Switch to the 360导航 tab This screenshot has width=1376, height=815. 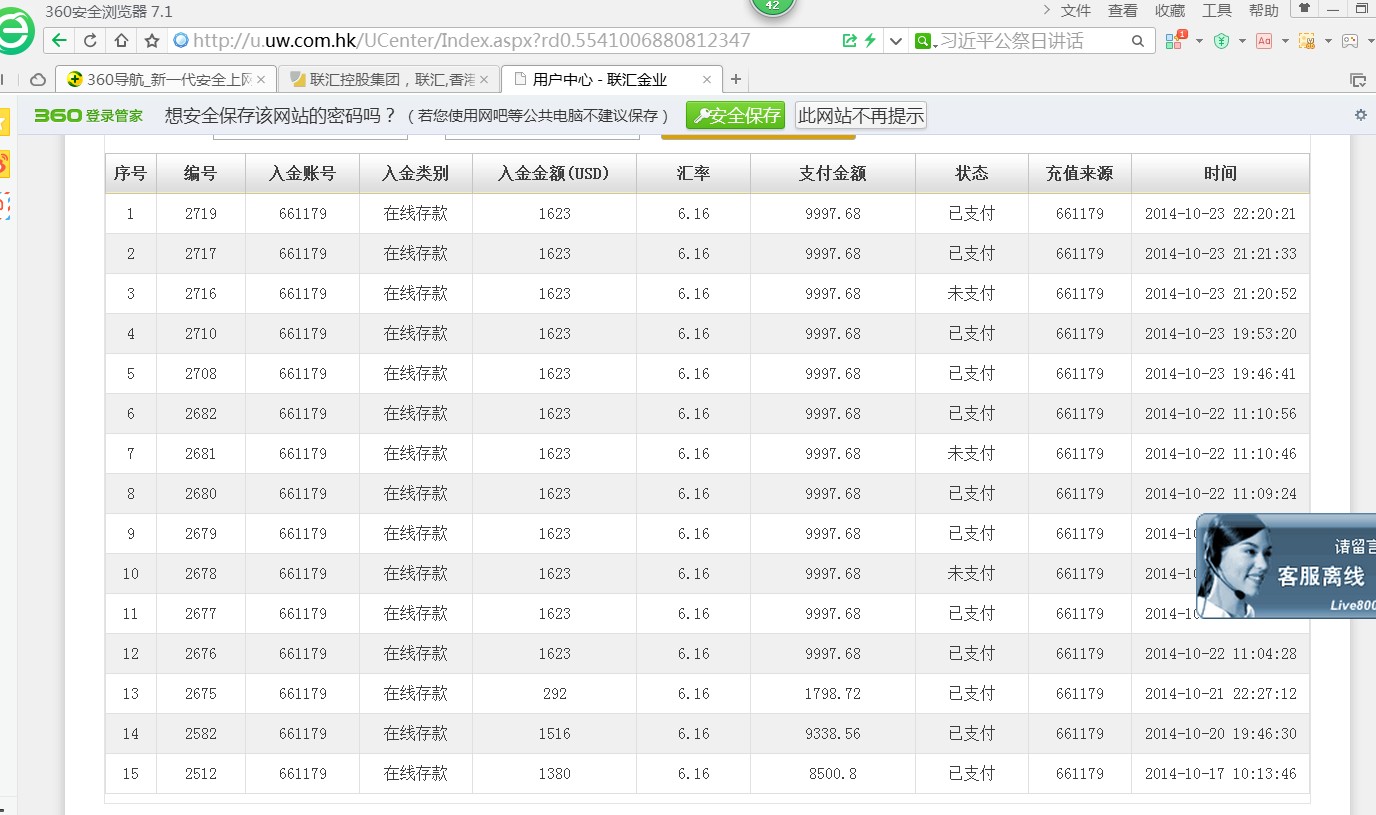point(167,79)
